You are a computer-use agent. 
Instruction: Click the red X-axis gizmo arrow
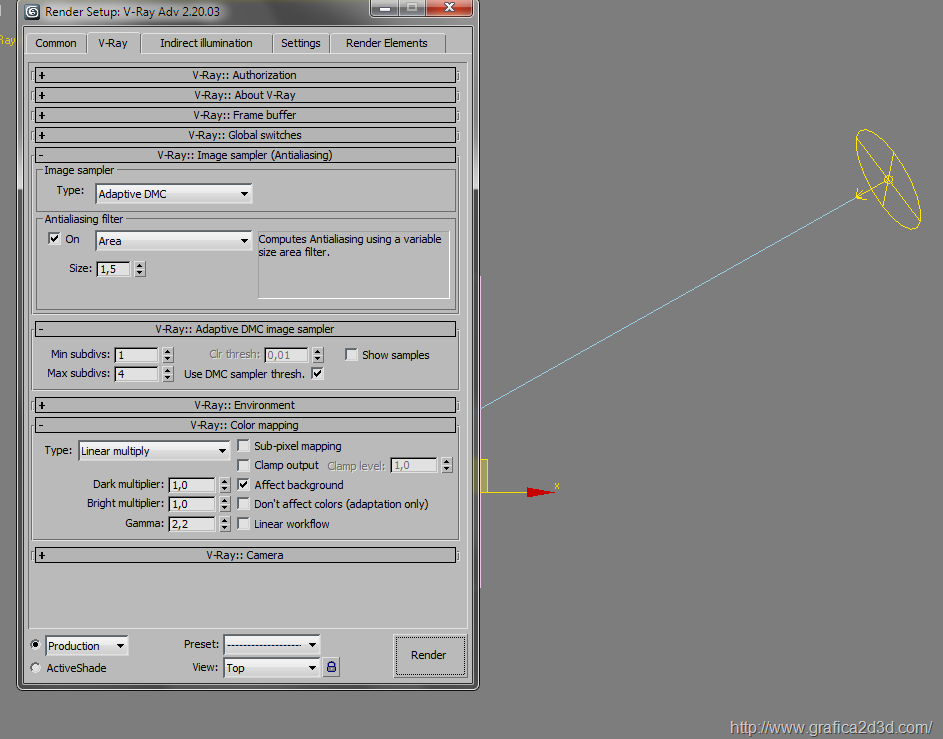540,492
